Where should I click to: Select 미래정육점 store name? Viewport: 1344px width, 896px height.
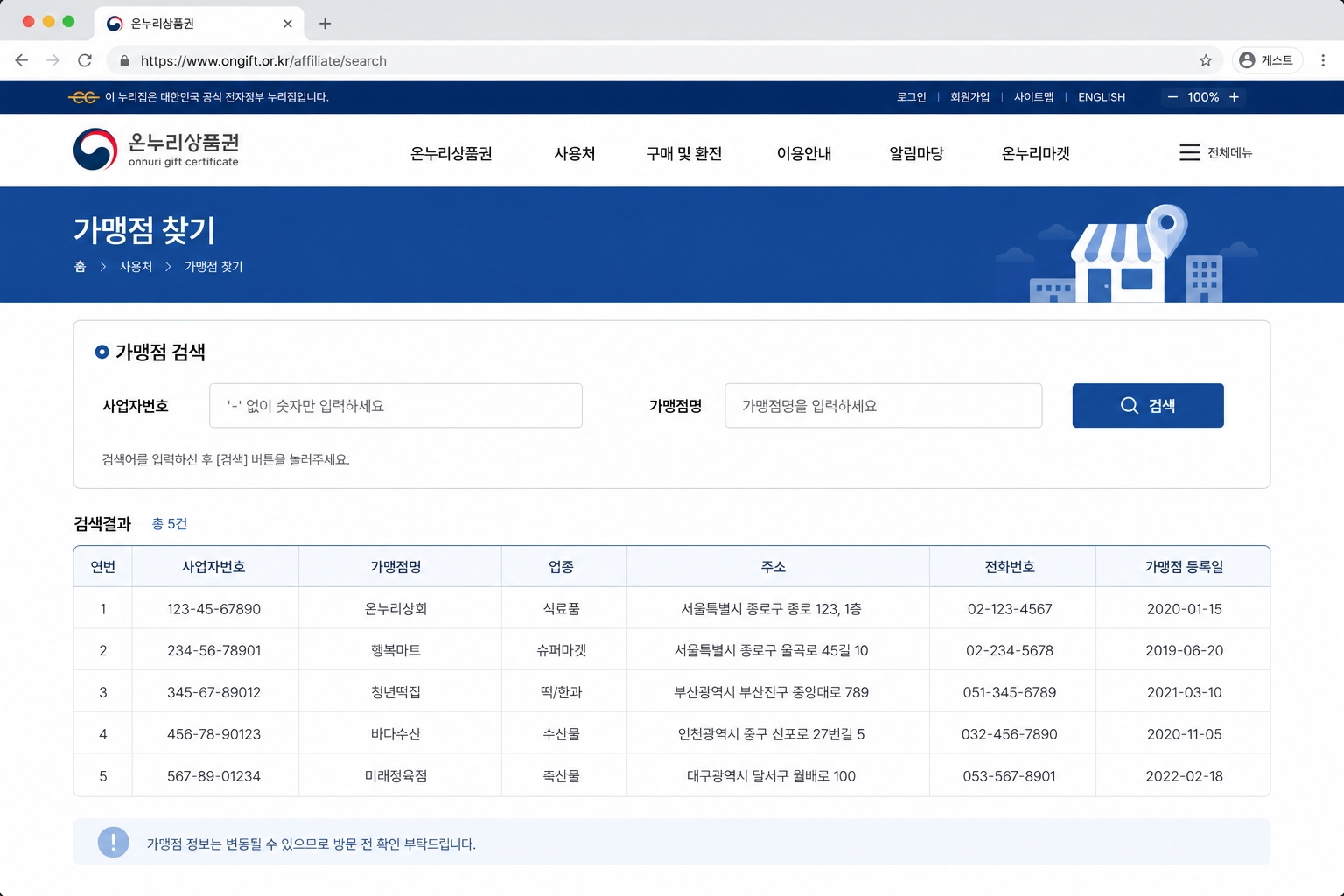pyautogui.click(x=395, y=776)
